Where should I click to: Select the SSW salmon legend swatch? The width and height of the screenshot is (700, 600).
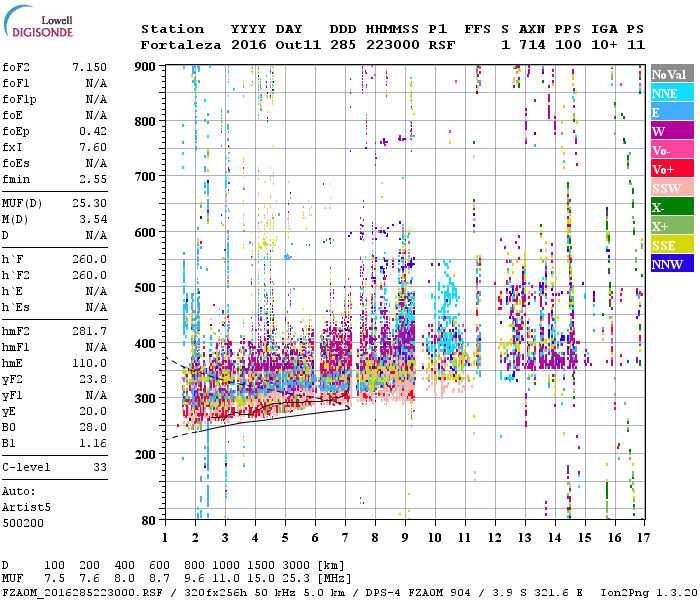[672, 188]
